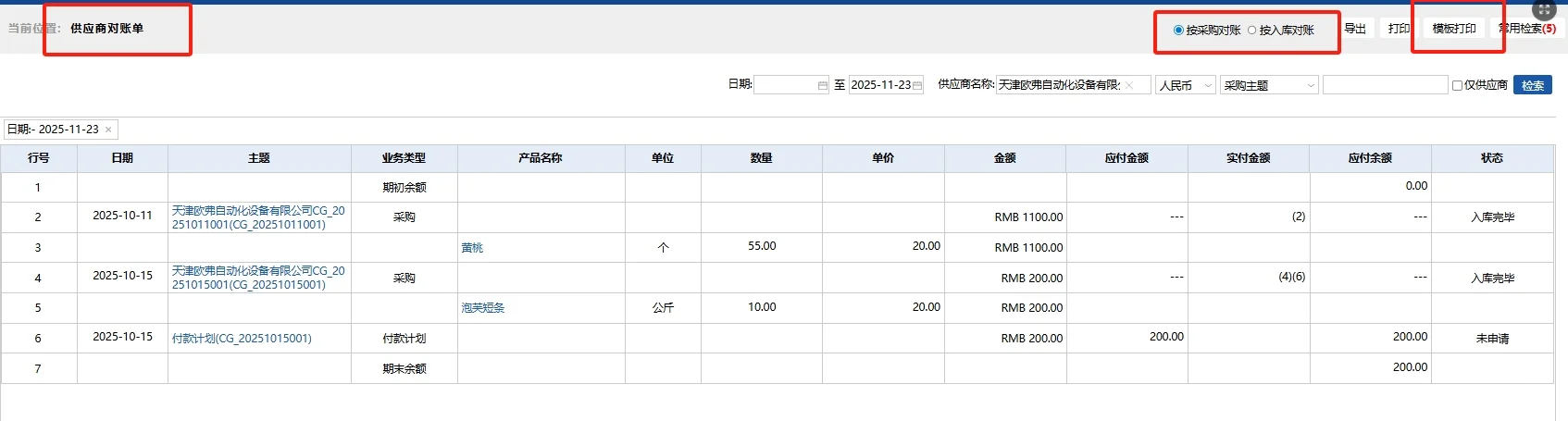Click the 状态 column header
This screenshot has height=421, width=1568.
click(1492, 158)
